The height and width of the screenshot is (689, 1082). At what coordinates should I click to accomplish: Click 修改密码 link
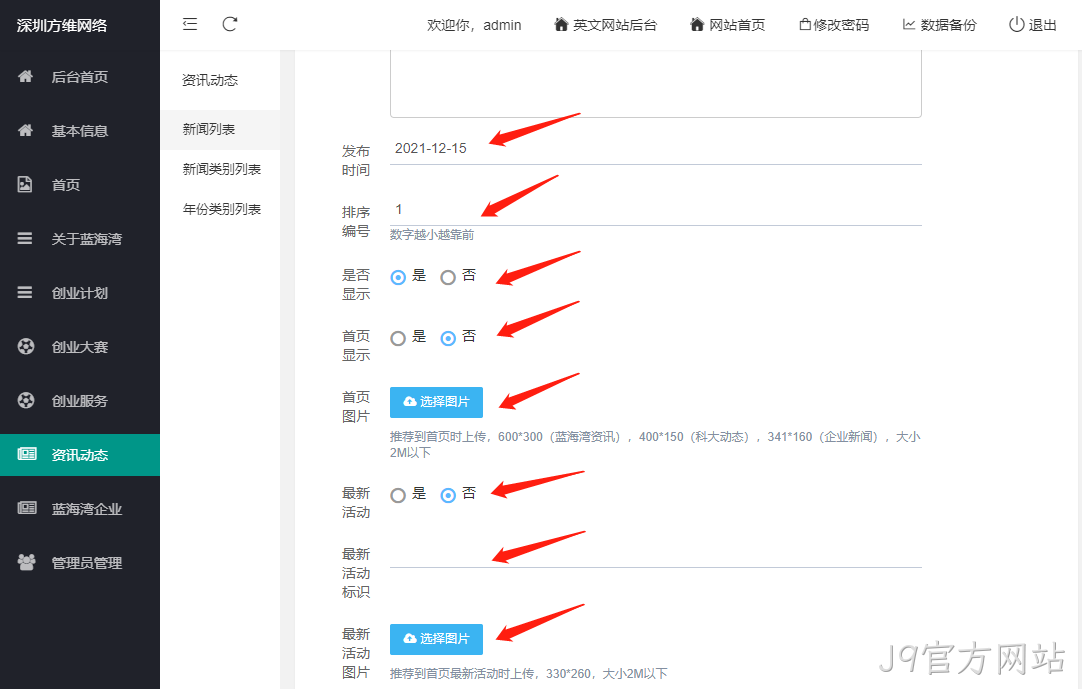click(834, 25)
